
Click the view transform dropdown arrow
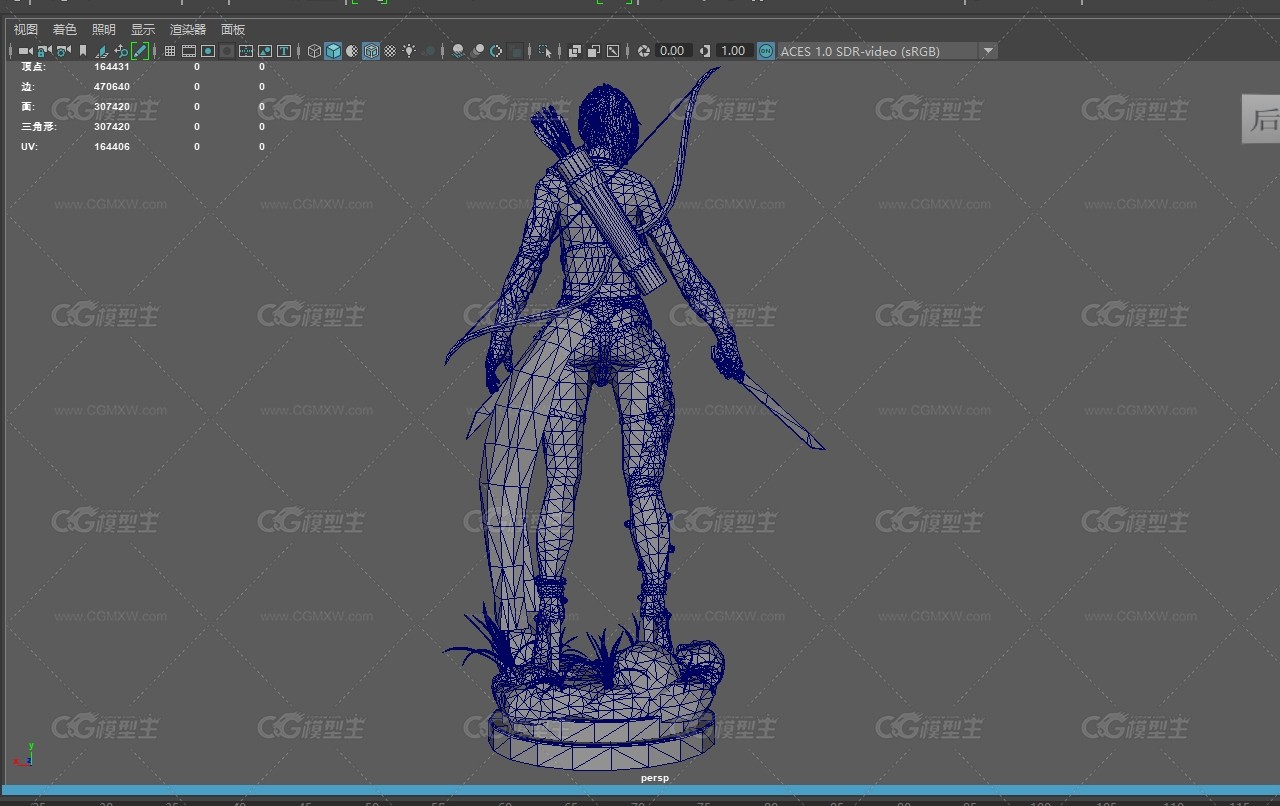coord(988,51)
